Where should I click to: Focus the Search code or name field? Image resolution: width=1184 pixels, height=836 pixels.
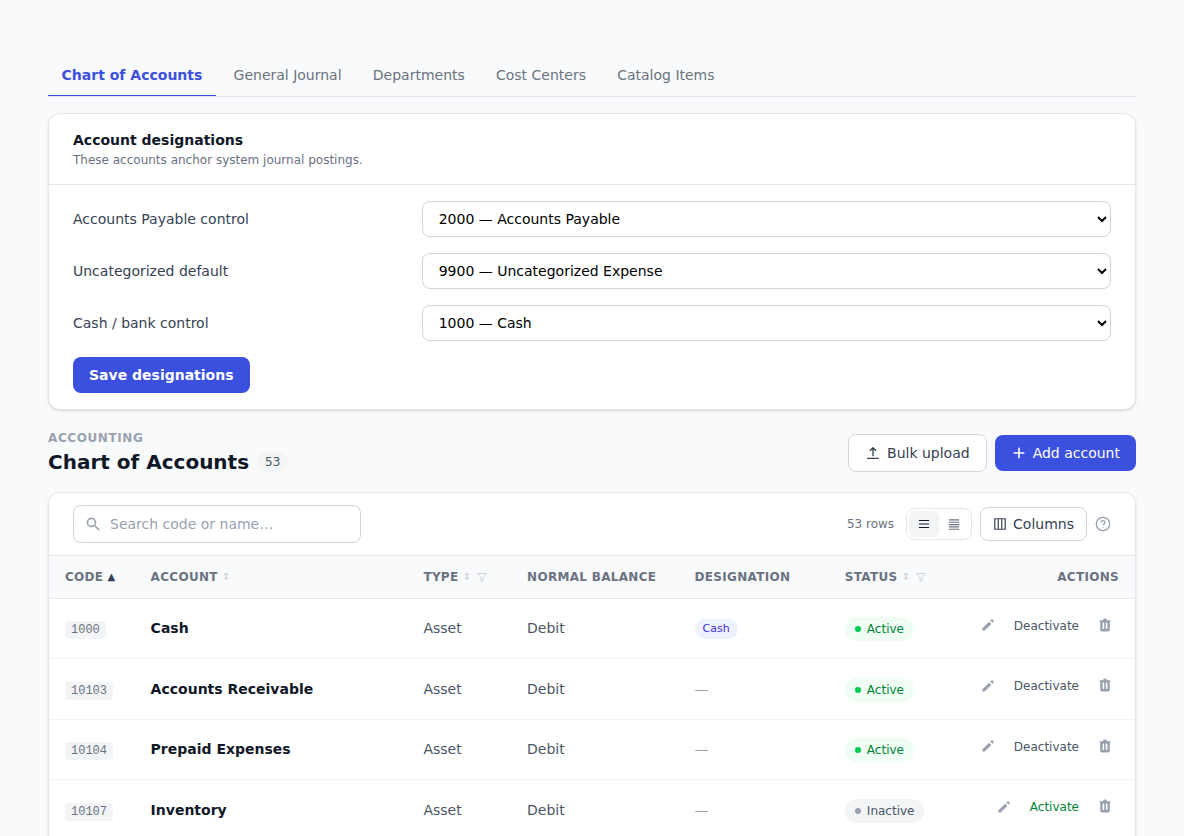217,524
